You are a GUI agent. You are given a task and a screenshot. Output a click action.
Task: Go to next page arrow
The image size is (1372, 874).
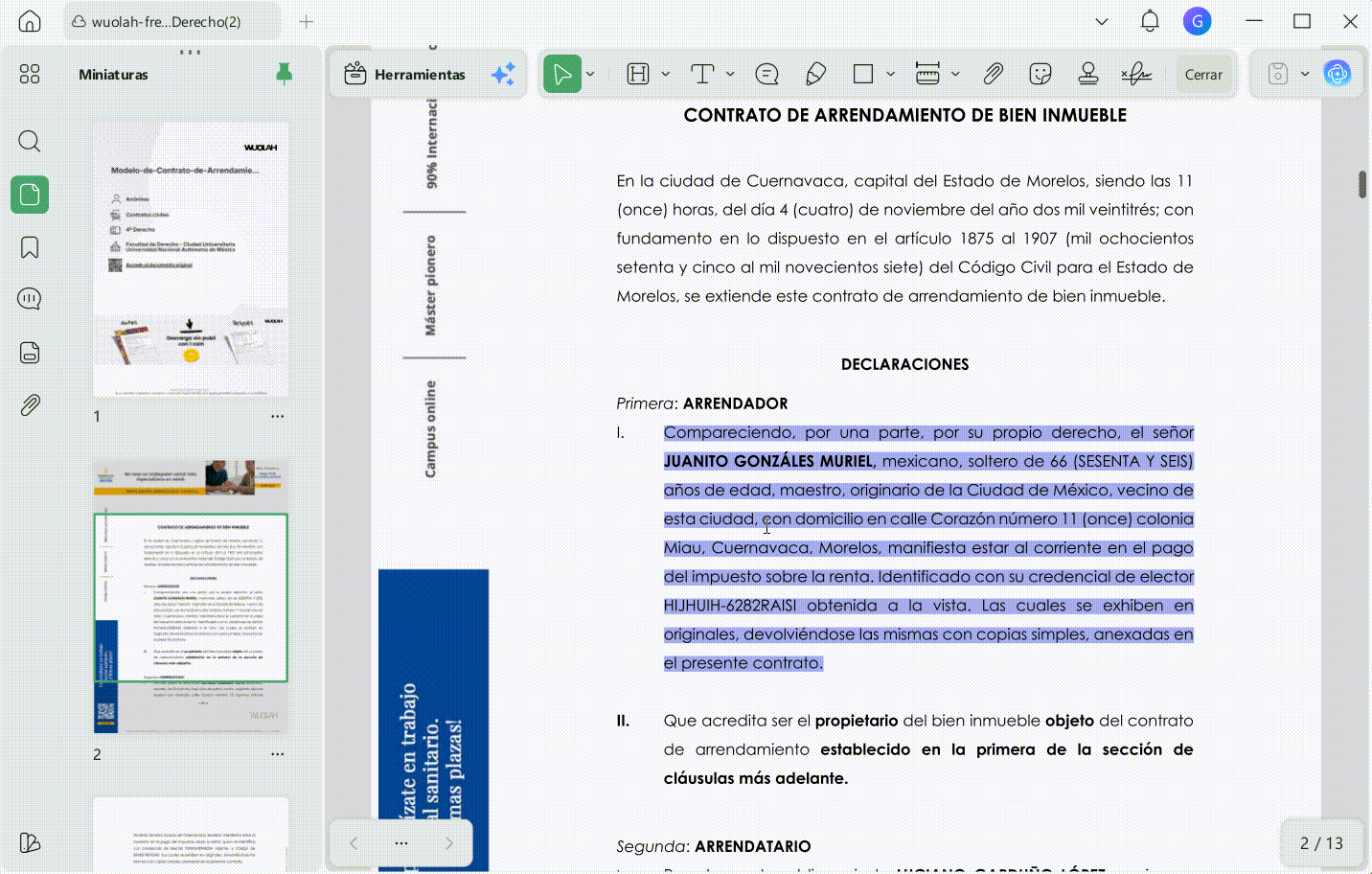pos(449,843)
